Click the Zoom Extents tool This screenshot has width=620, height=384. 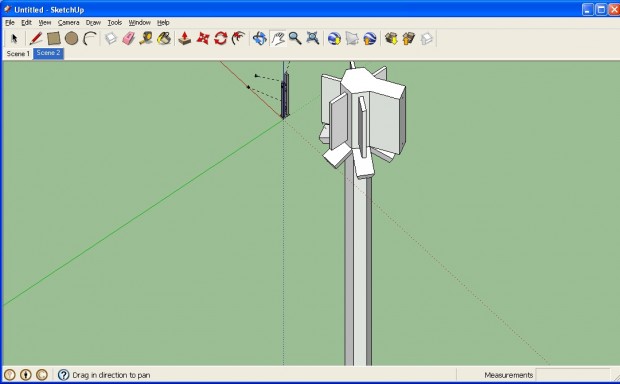pos(313,38)
